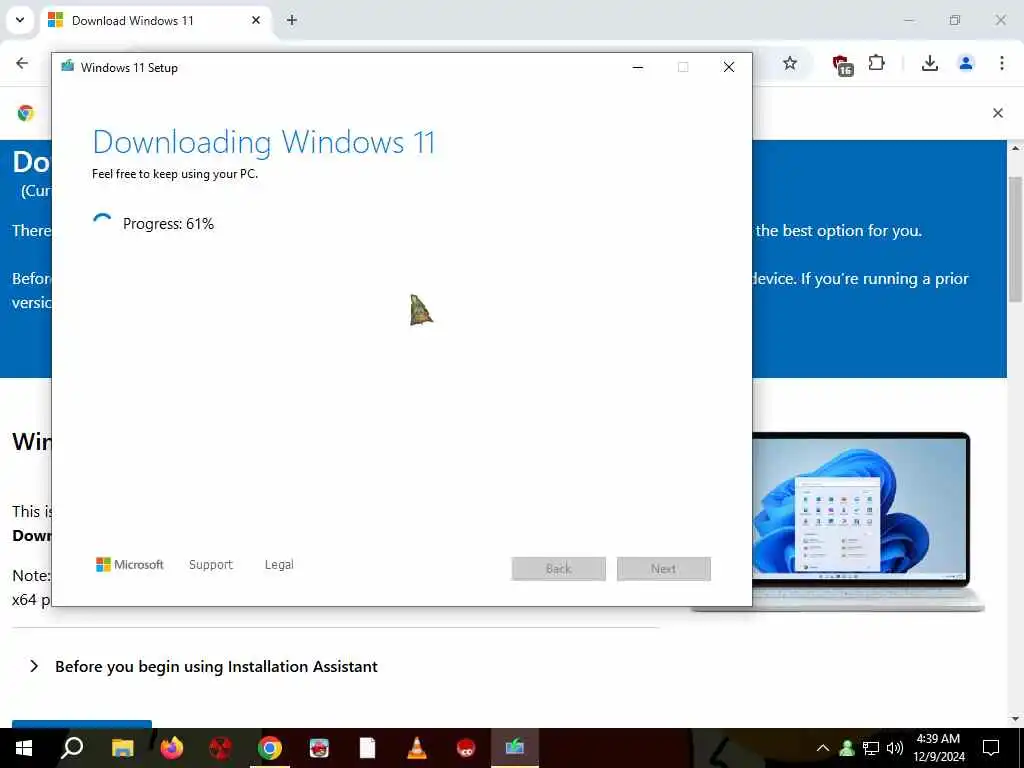Click the Windows 11 Setup title icon
Screen dimensions: 1024x768
67,66
